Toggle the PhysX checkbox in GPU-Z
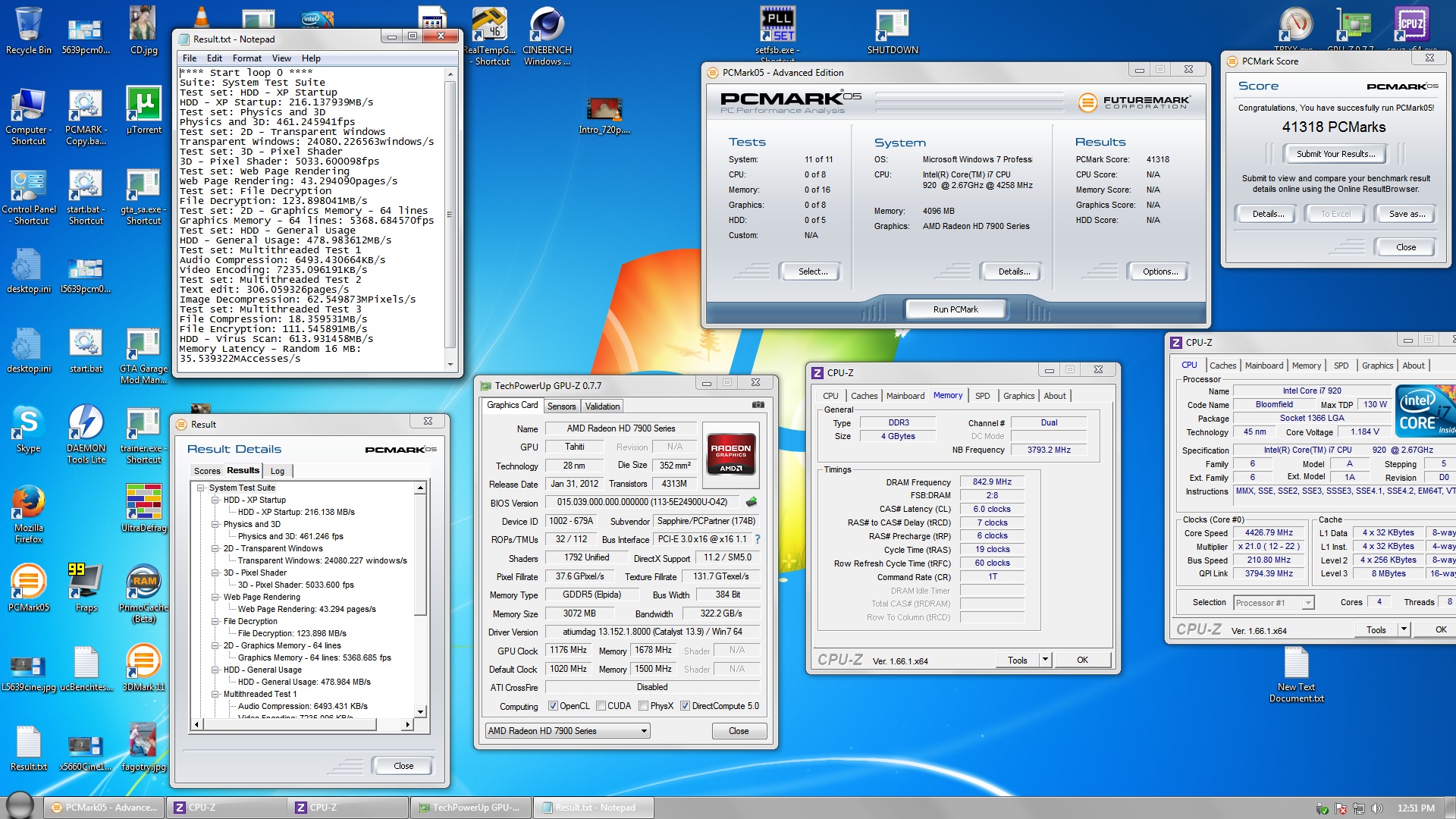 pos(643,706)
